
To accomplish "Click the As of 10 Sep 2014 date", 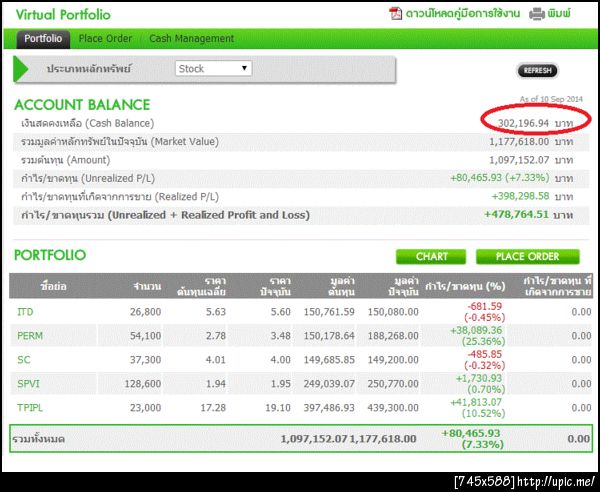I will coord(551,99).
